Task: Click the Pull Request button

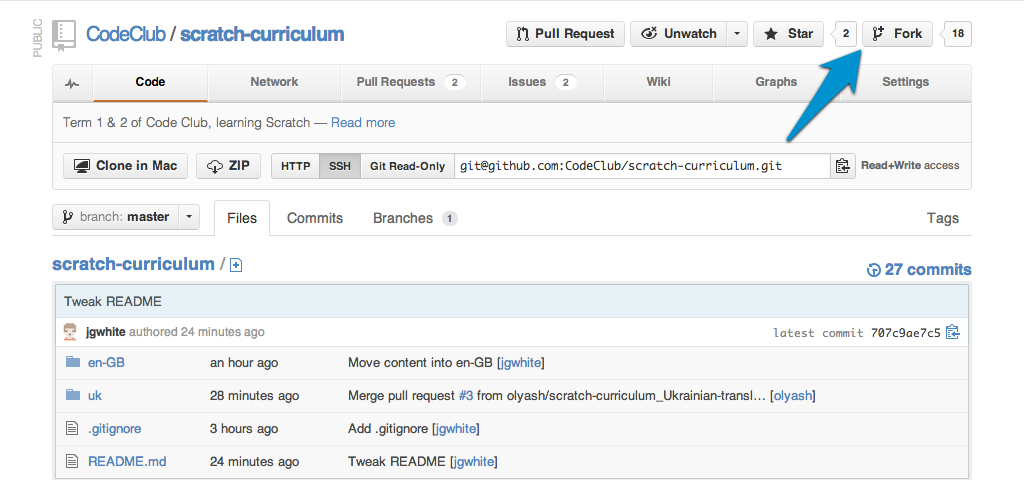Action: click(x=566, y=34)
